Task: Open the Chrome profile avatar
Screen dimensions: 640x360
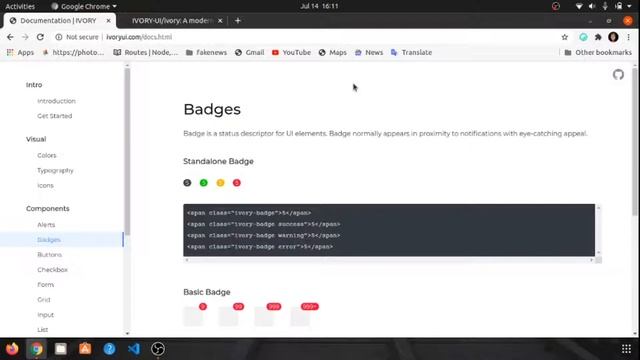Action: 613,37
